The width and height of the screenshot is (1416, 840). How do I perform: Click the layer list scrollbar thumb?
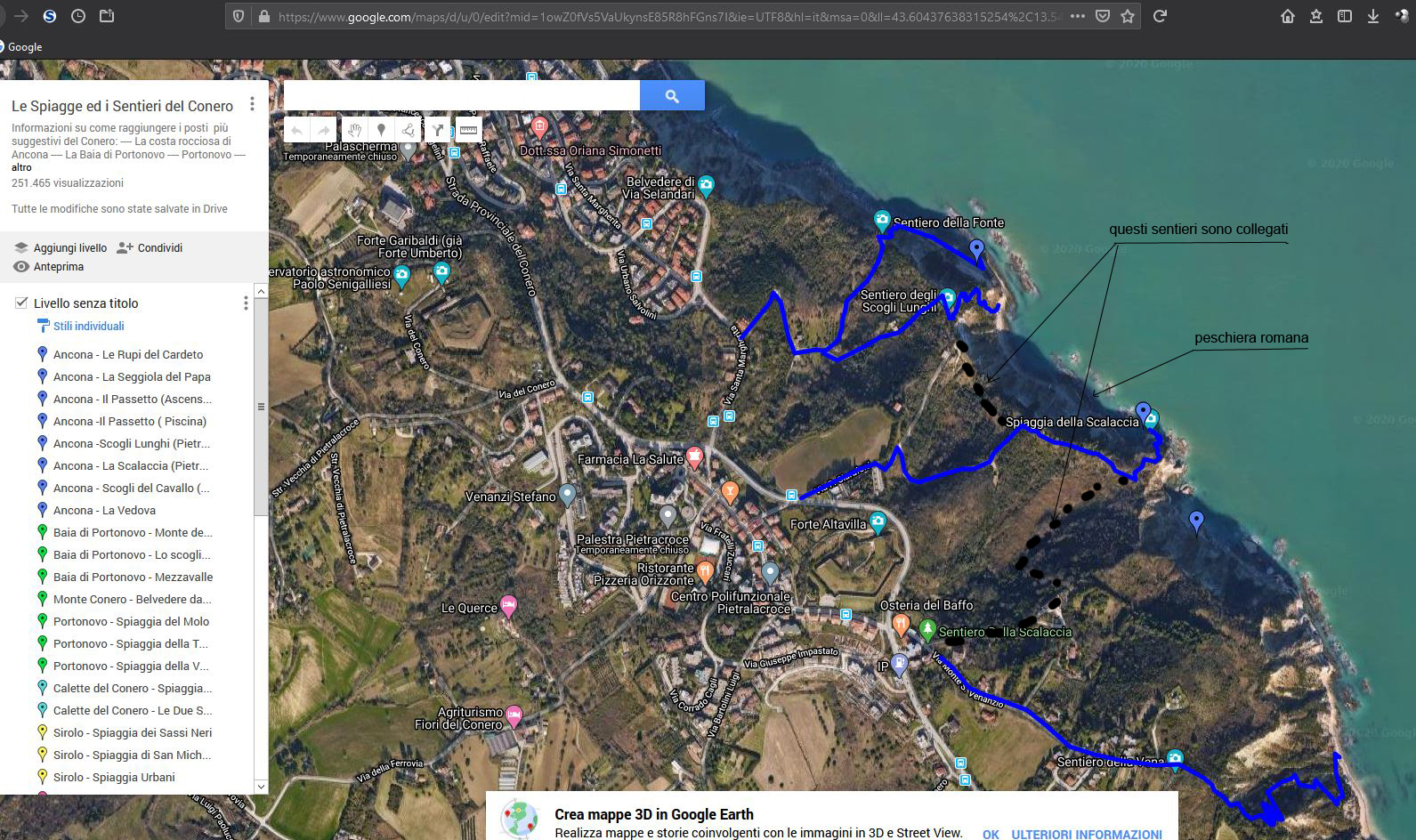(261, 407)
